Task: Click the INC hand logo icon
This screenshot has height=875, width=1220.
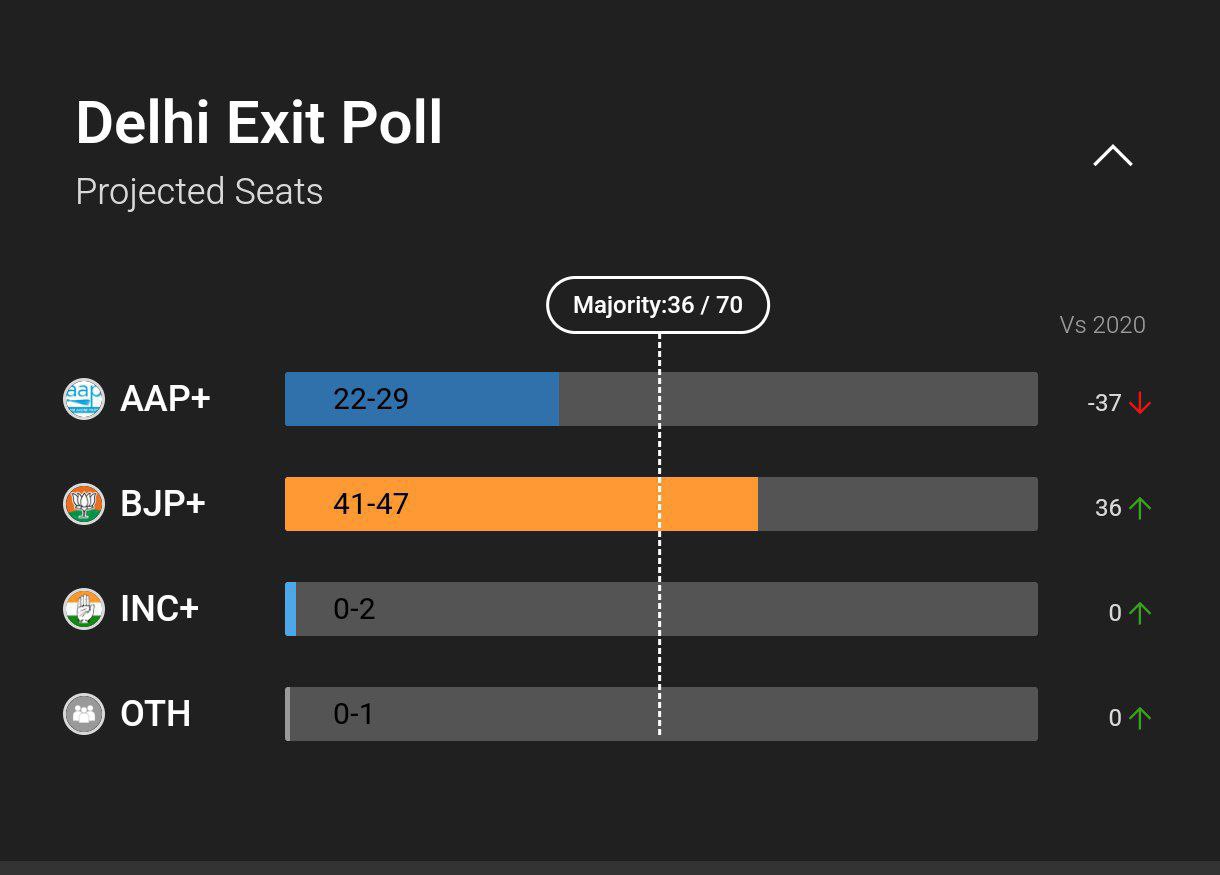Action: (84, 609)
